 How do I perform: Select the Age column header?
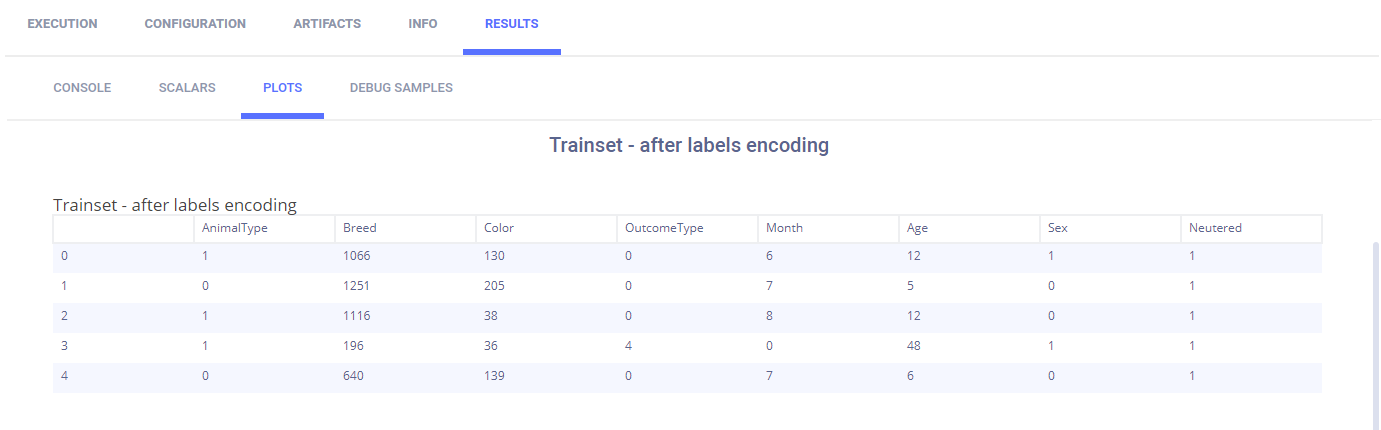(917, 228)
